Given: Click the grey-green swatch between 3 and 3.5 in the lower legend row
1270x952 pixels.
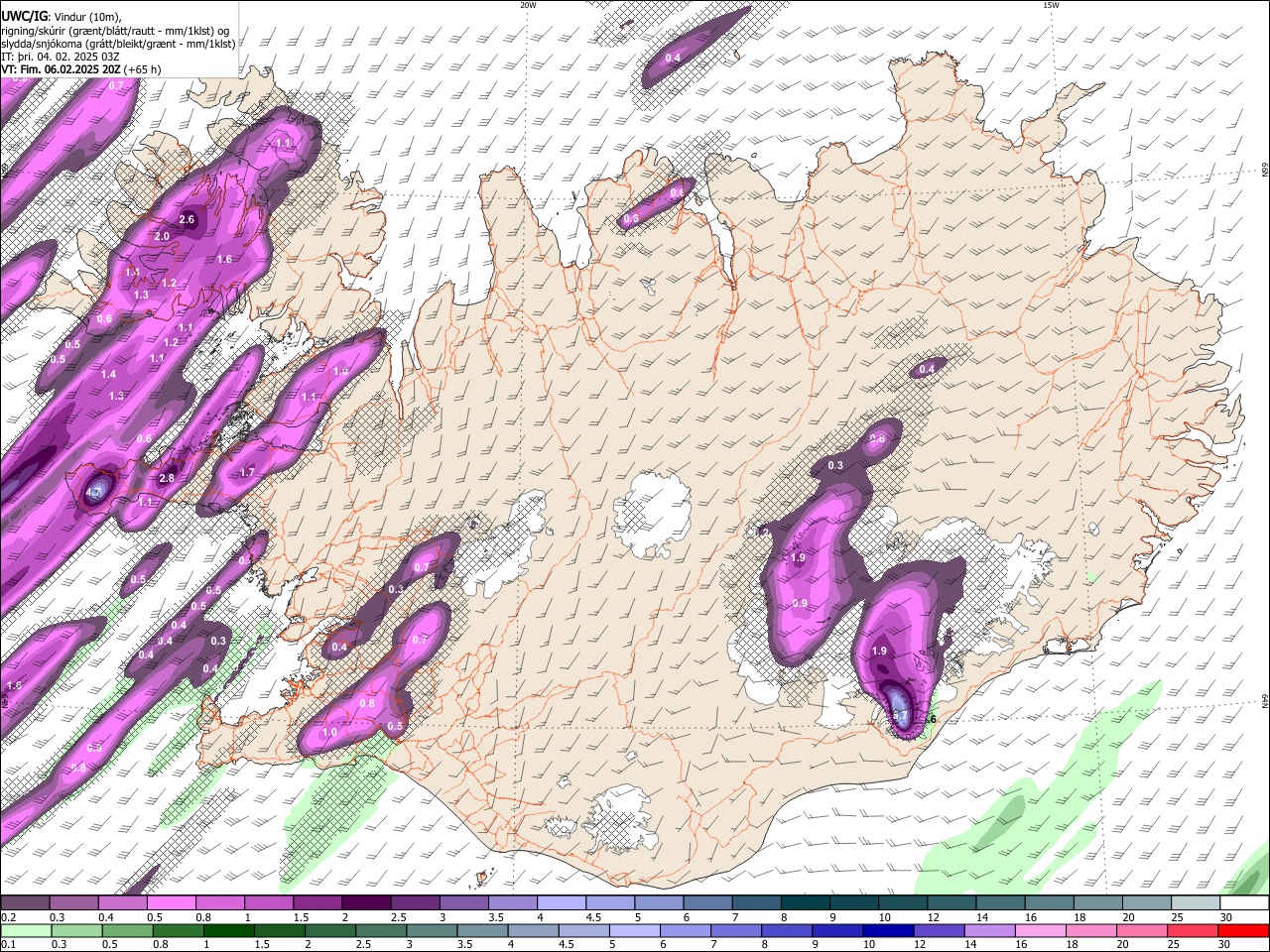Looking at the screenshot, I should [x=432, y=931].
